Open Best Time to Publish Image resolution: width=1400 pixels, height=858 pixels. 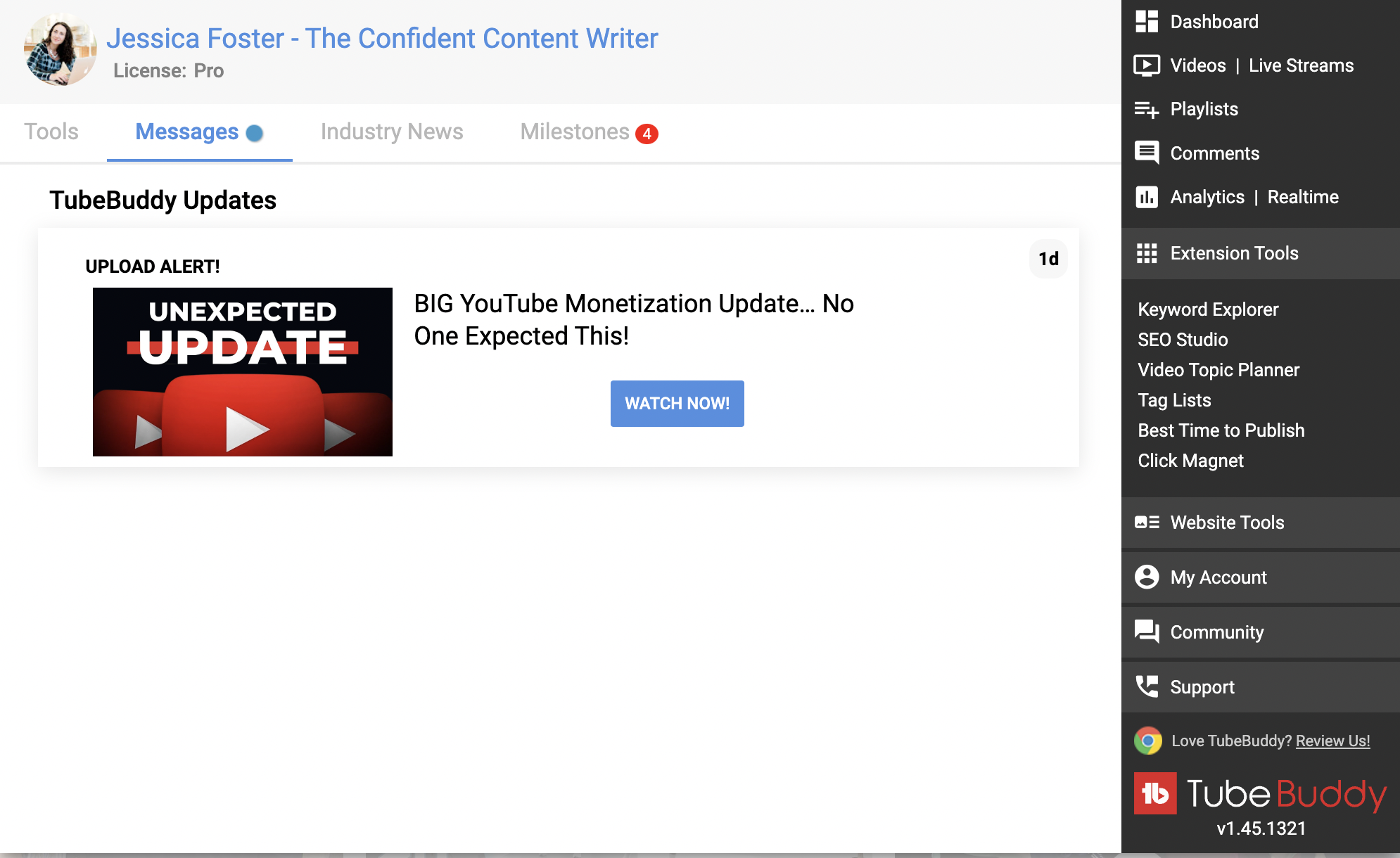(1221, 430)
